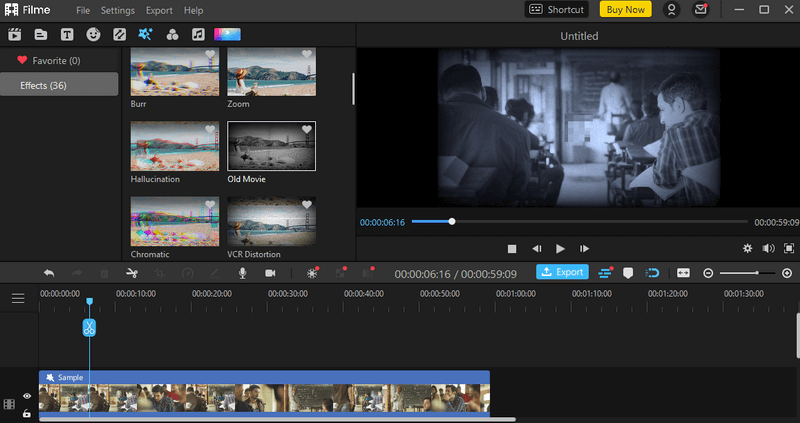The height and width of the screenshot is (423, 800).
Task: Select the Old Movie effect thumbnail
Action: point(271,146)
